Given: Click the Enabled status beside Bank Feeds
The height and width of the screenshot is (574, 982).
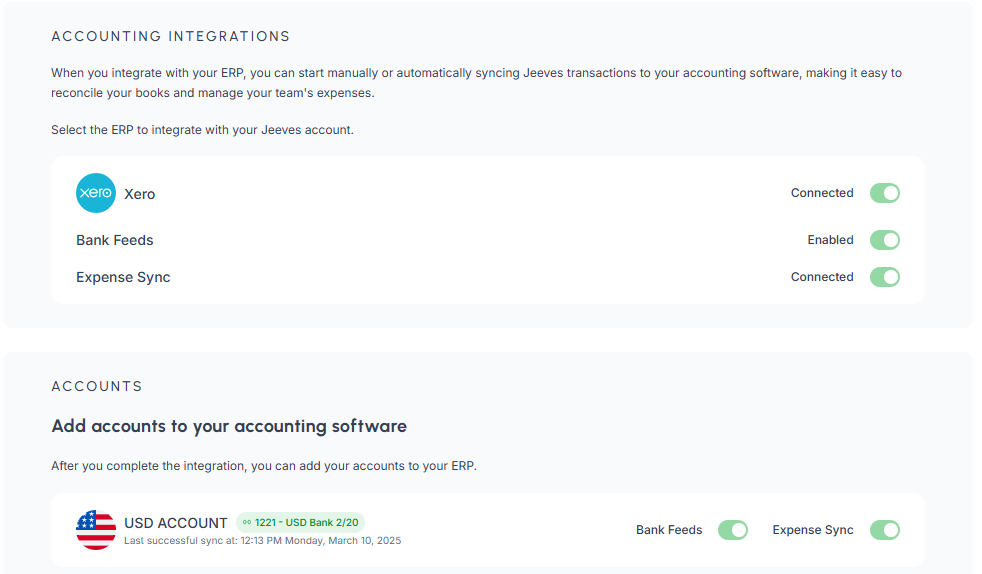Looking at the screenshot, I should coord(830,240).
